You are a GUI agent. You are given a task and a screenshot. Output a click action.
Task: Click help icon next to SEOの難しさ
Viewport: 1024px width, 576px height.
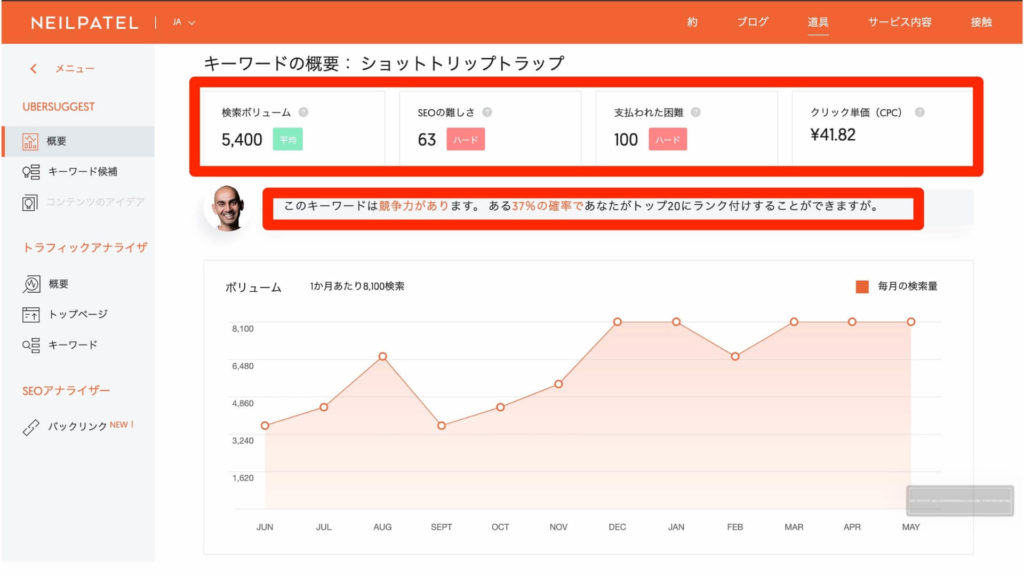[x=487, y=113]
